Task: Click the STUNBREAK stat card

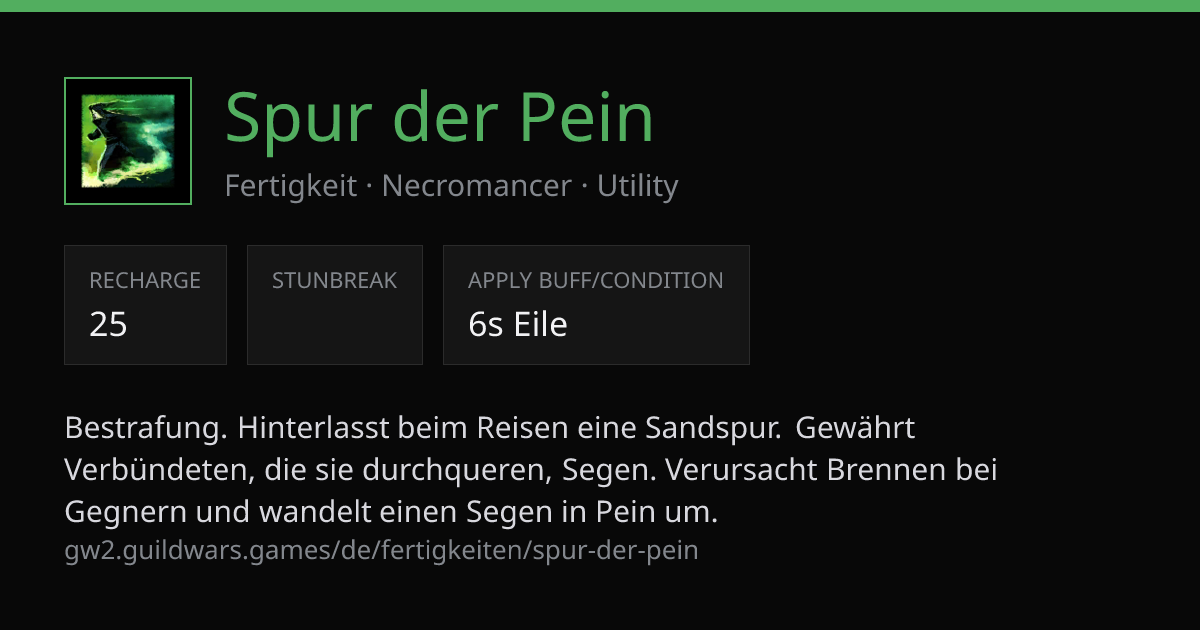Action: click(335, 305)
